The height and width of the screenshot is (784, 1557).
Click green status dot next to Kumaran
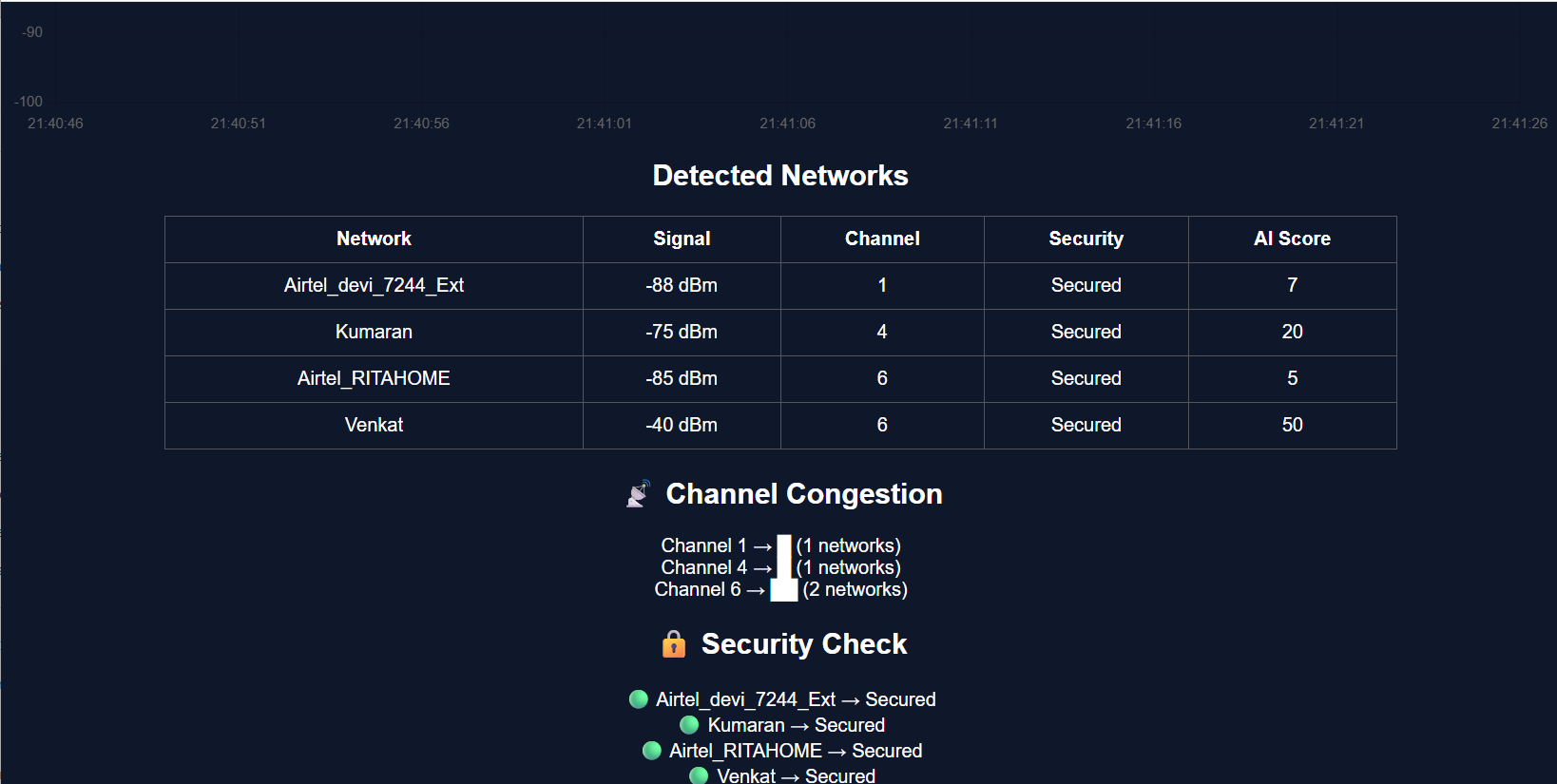point(690,725)
